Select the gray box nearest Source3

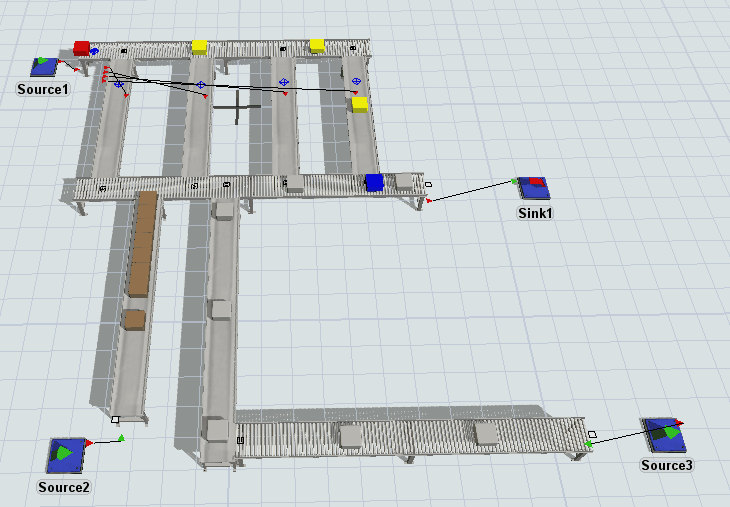(x=487, y=433)
